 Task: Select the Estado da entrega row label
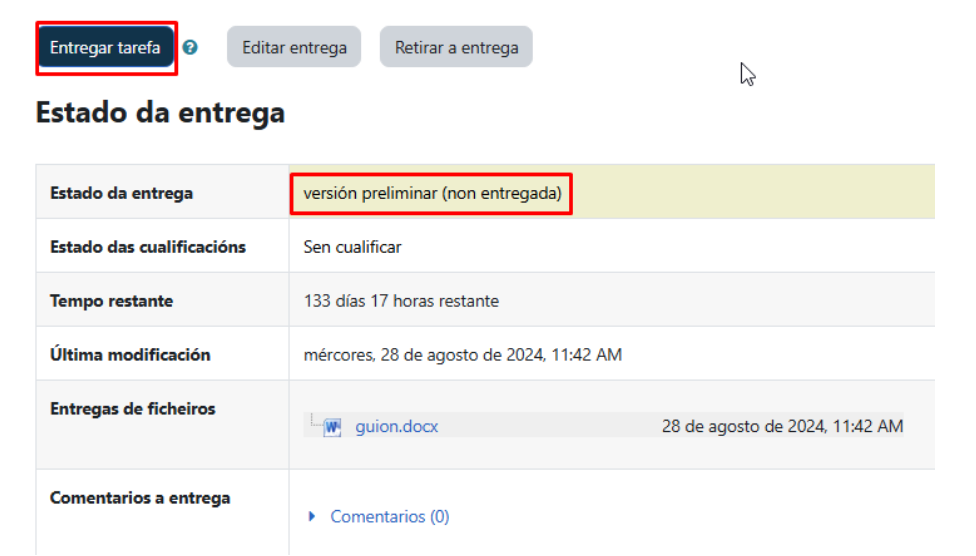tap(121, 193)
